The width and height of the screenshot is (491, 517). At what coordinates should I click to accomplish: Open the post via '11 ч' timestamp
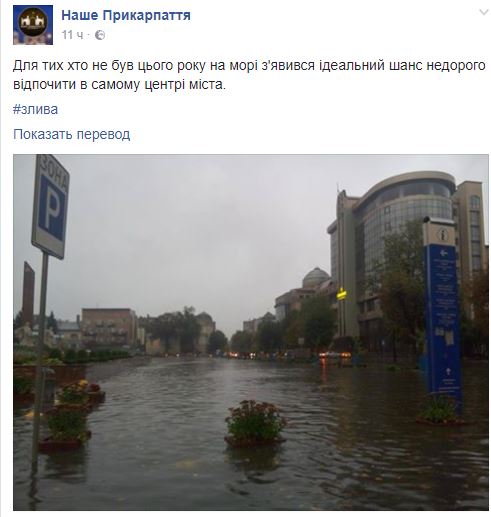[x=72, y=35]
